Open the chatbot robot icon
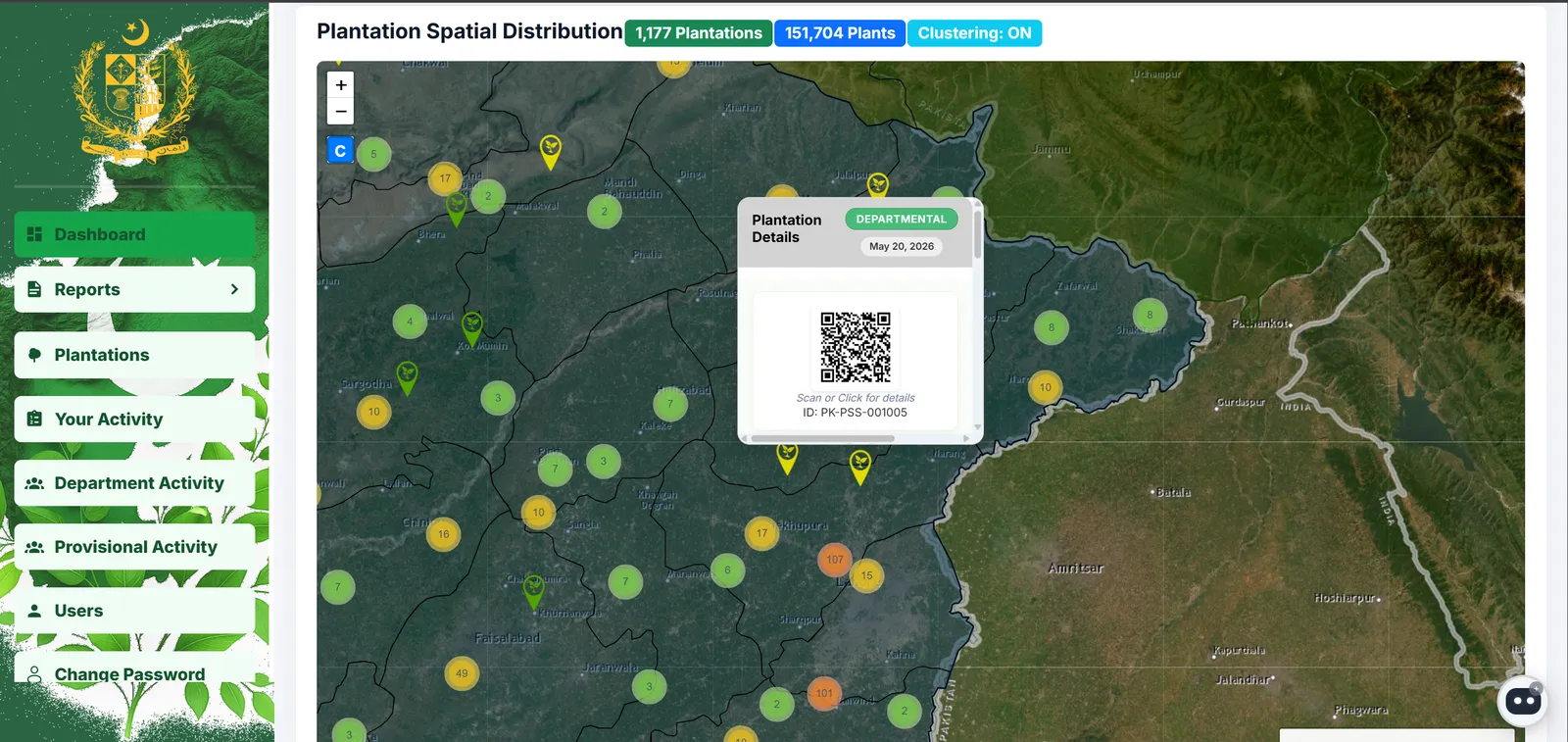The image size is (1568, 742). pyautogui.click(x=1522, y=701)
